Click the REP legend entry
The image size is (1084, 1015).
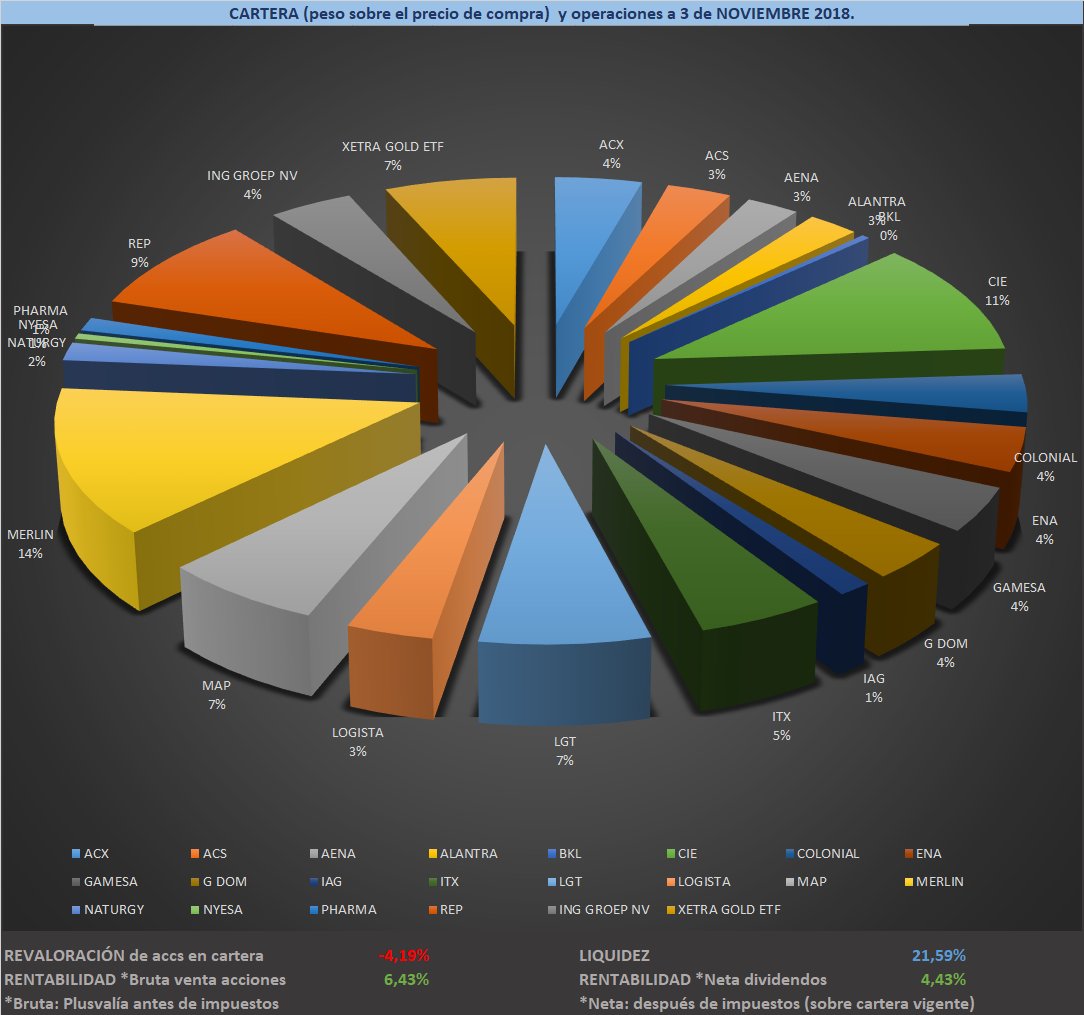pyautogui.click(x=446, y=910)
